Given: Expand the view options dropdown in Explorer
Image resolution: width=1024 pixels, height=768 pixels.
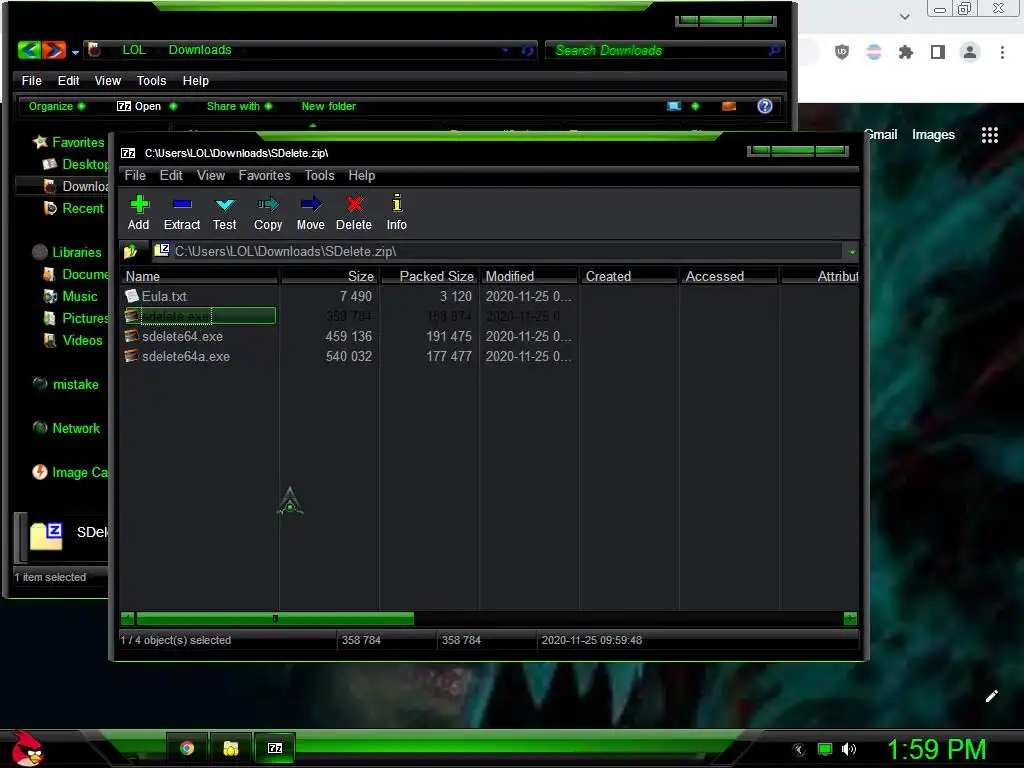Looking at the screenshot, I should pos(695,106).
